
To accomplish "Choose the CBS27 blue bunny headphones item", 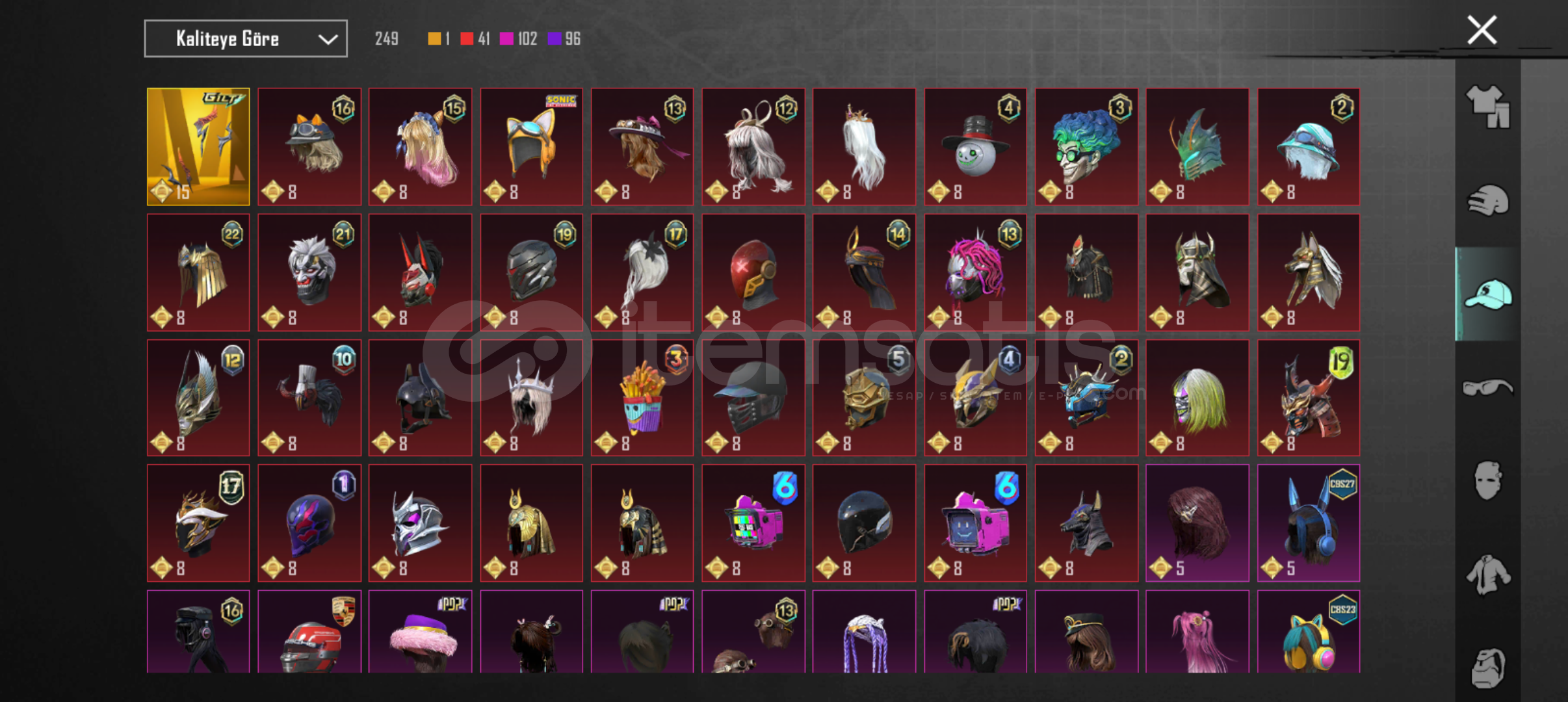I will [x=1308, y=523].
